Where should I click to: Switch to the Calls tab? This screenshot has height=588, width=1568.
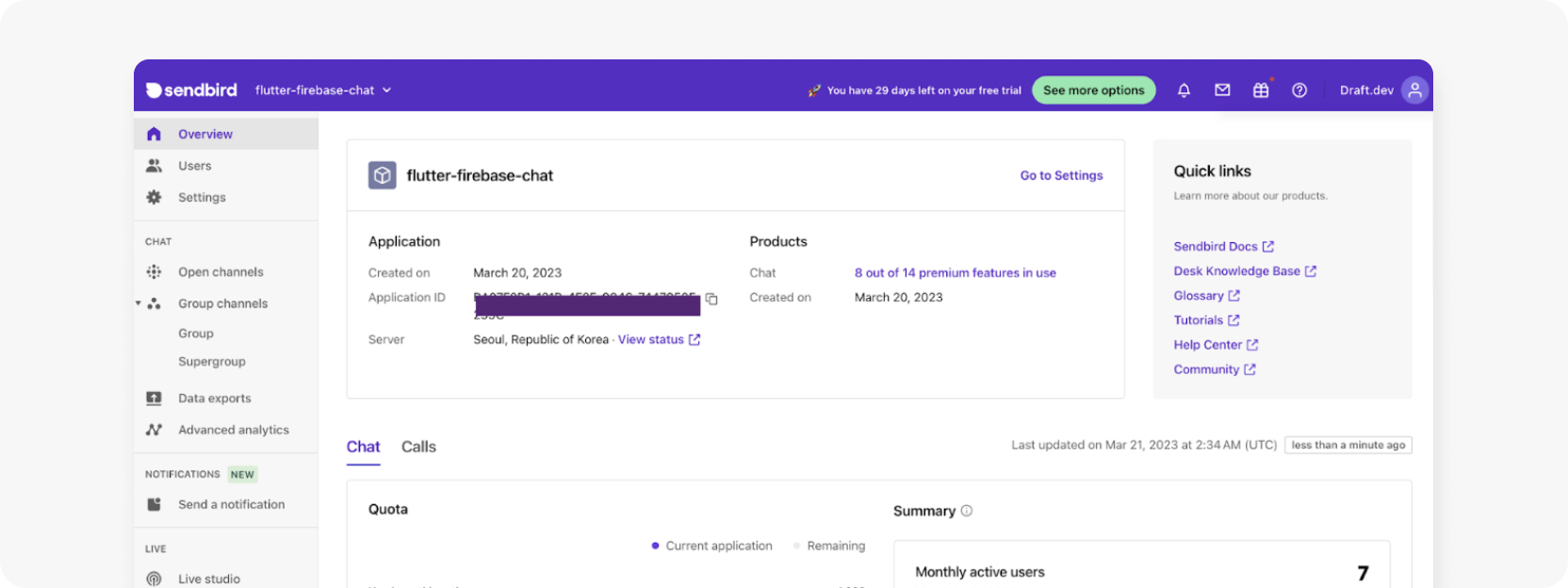pyautogui.click(x=418, y=447)
